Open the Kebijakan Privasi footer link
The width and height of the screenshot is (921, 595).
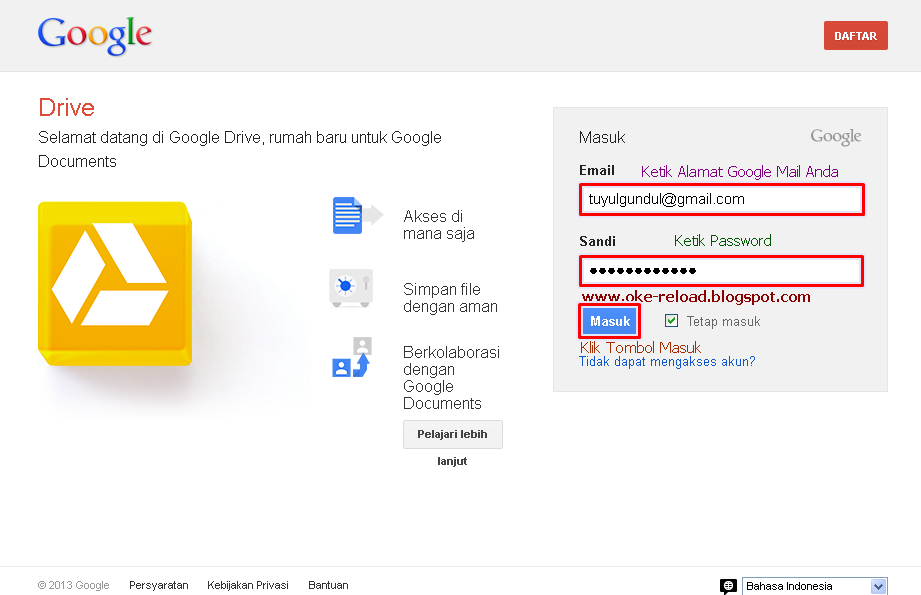tap(248, 585)
